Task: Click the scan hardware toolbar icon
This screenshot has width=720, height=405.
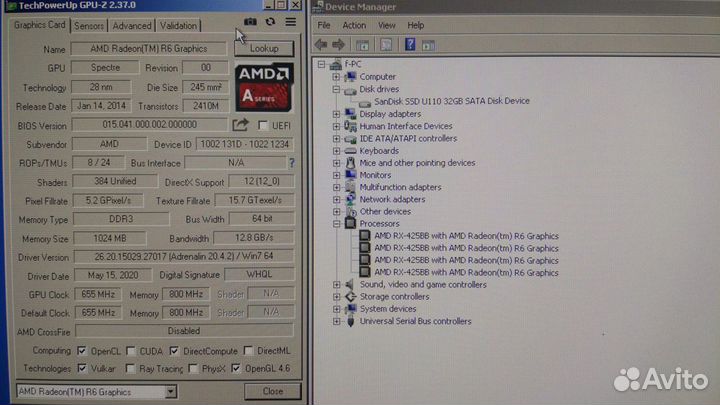Action: 428,45
